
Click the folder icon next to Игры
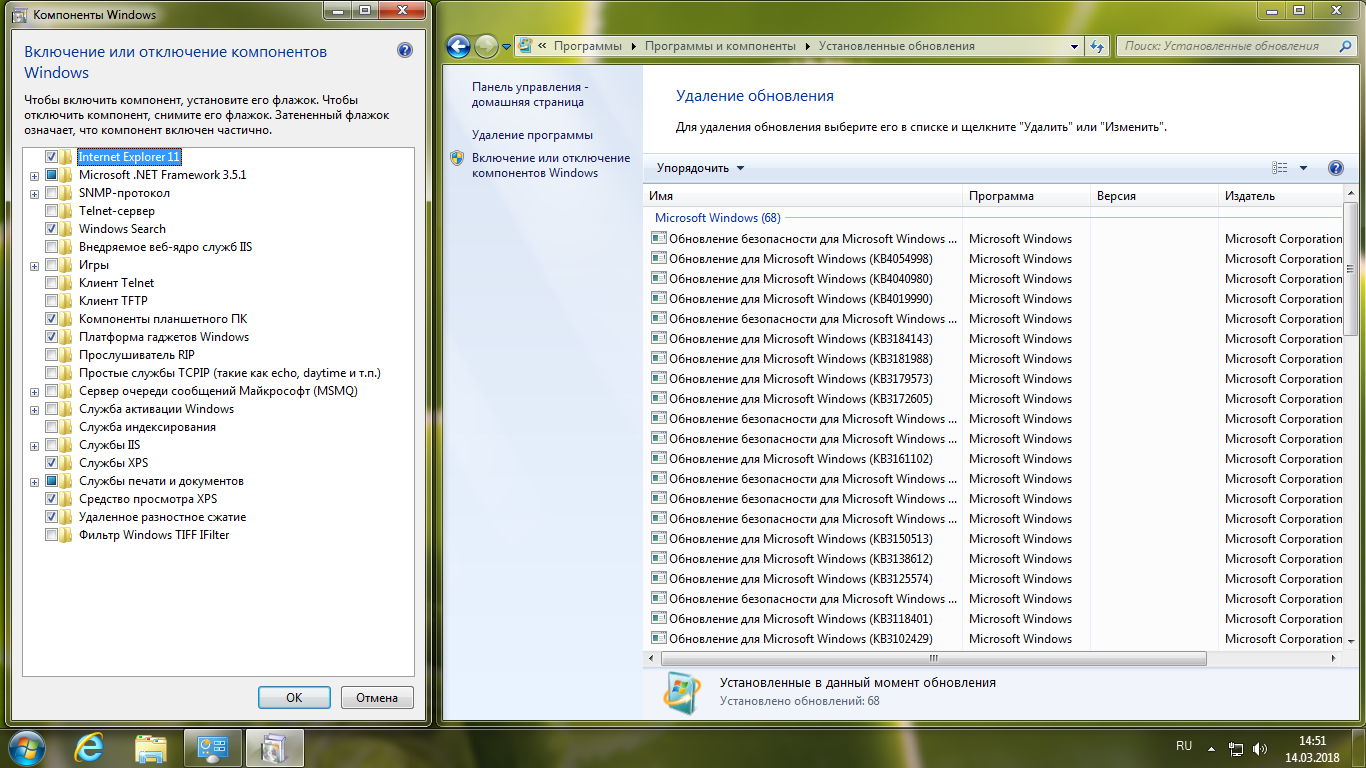point(67,265)
